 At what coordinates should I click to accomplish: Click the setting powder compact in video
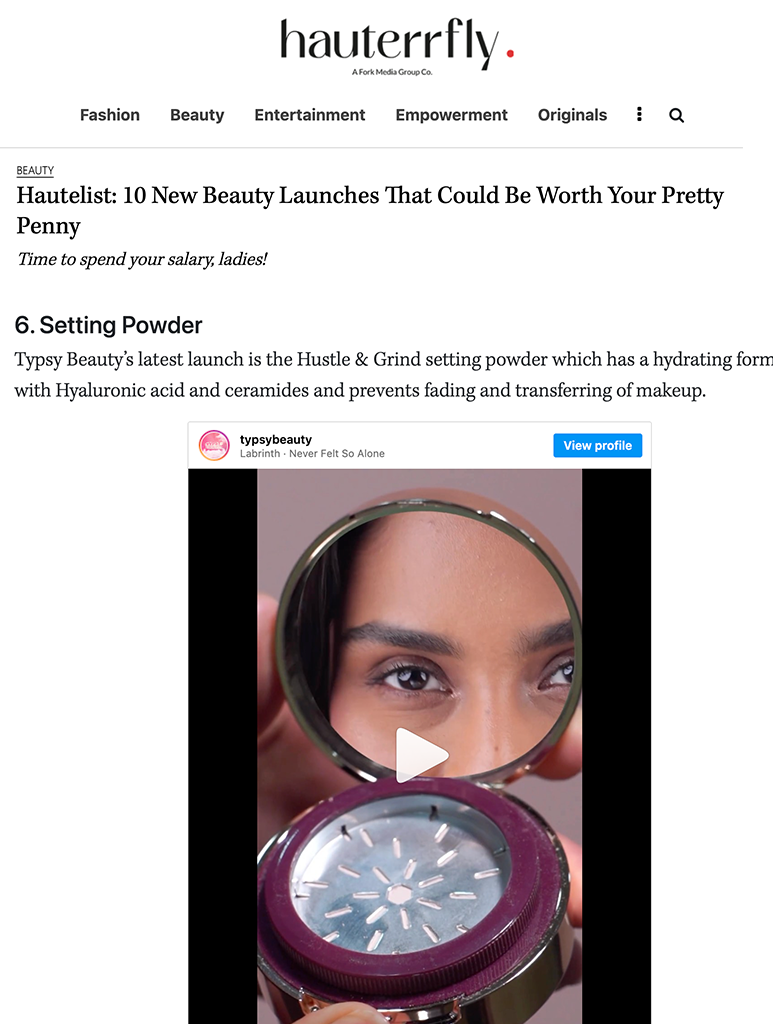(x=413, y=899)
